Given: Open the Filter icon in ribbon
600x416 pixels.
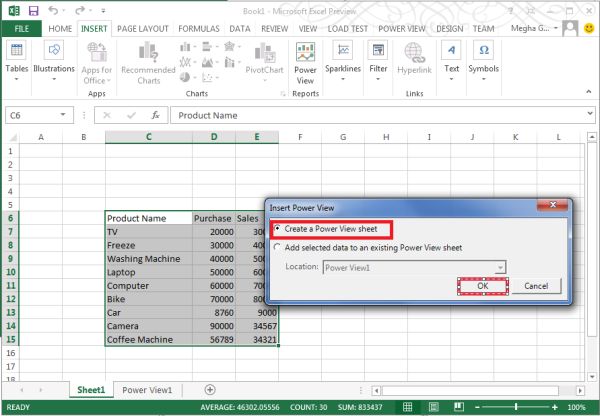Looking at the screenshot, I should click(x=378, y=51).
